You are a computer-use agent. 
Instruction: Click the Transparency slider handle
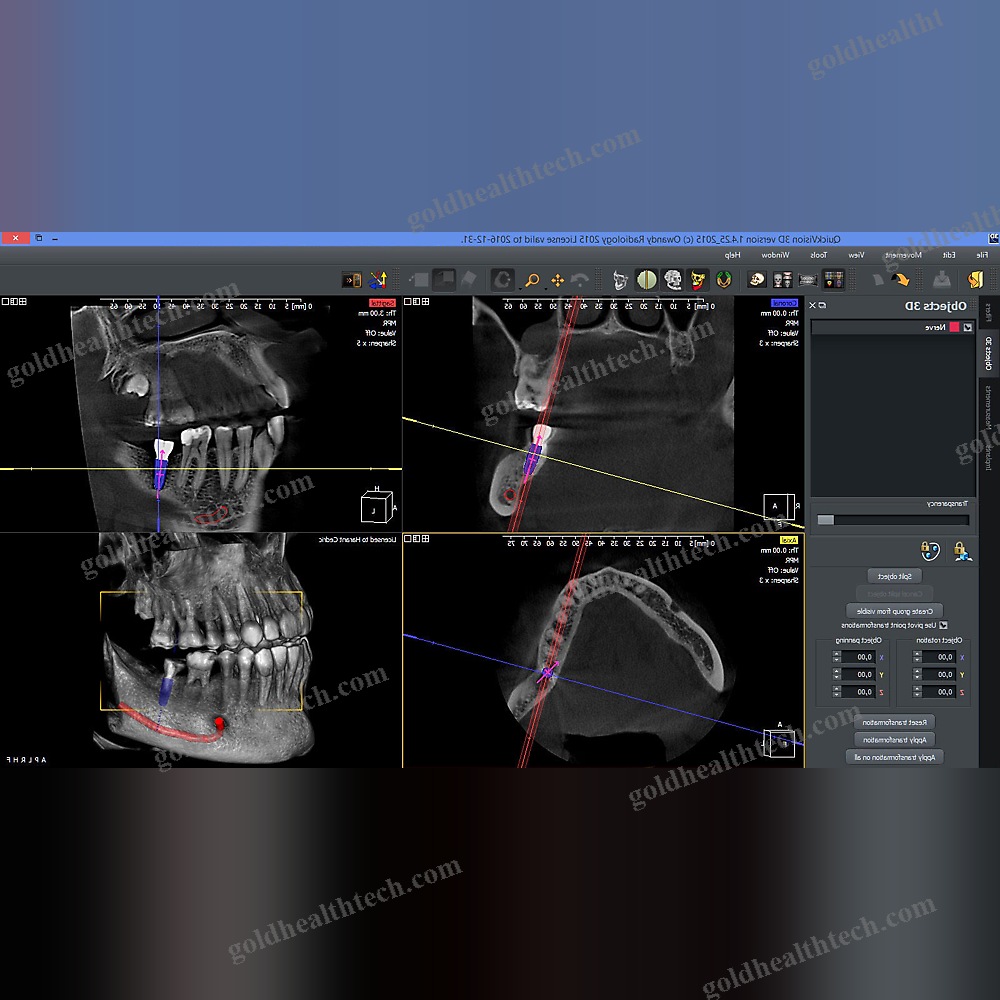pos(826,520)
